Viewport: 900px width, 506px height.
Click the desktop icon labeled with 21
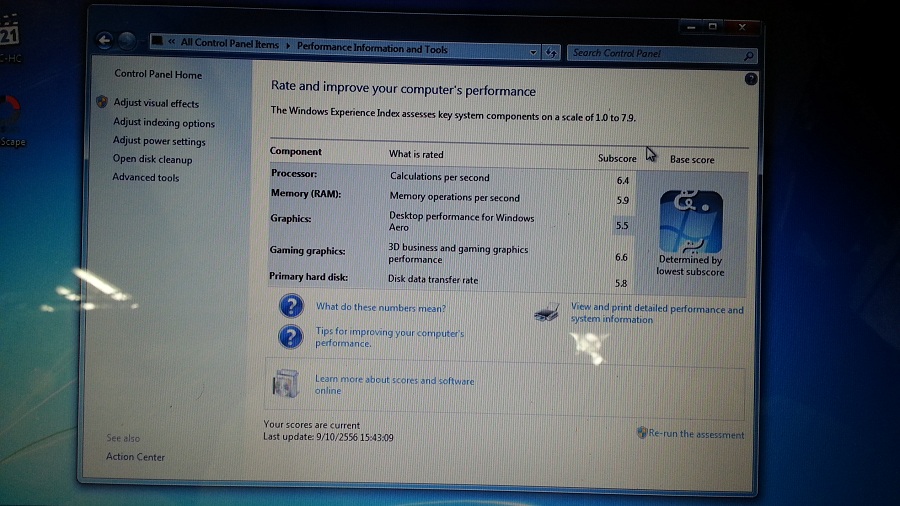(x=10, y=37)
